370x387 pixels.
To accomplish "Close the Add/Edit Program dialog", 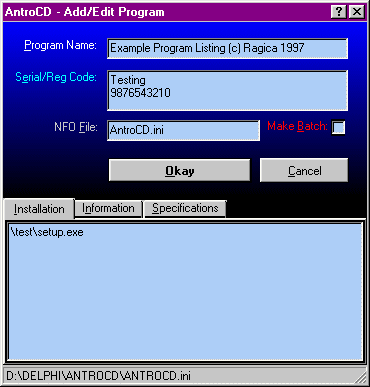I will tap(357, 12).
